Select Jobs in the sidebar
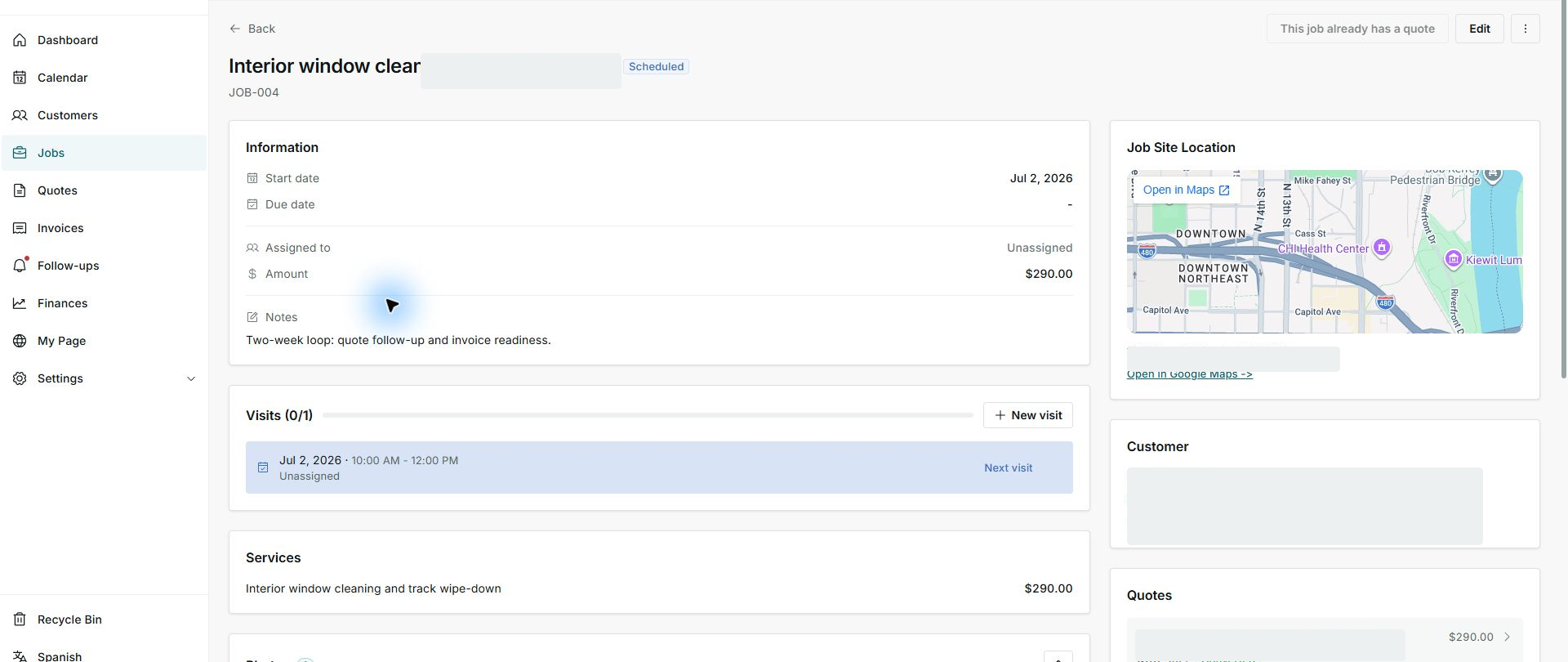1568x662 pixels. click(104, 153)
